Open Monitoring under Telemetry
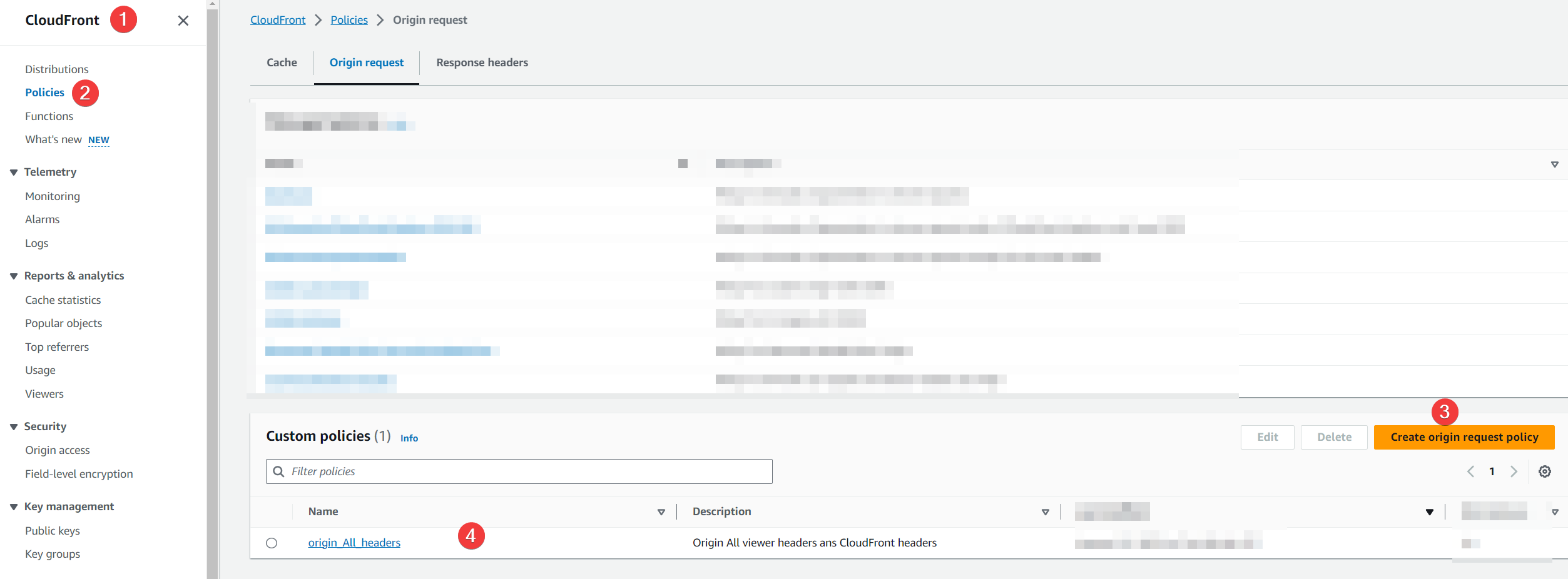1568x579 pixels. point(53,196)
